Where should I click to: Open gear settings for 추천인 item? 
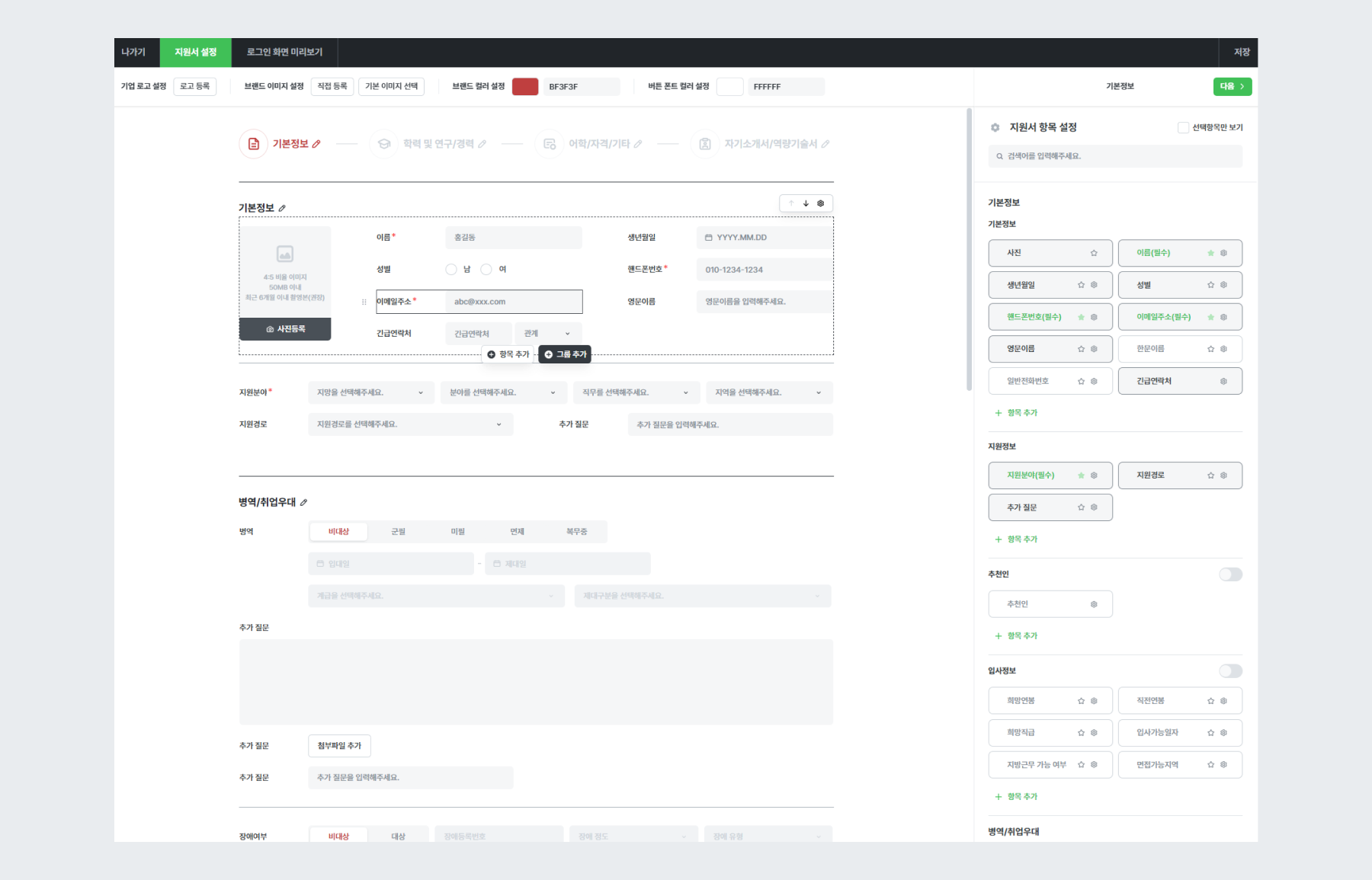(1094, 604)
